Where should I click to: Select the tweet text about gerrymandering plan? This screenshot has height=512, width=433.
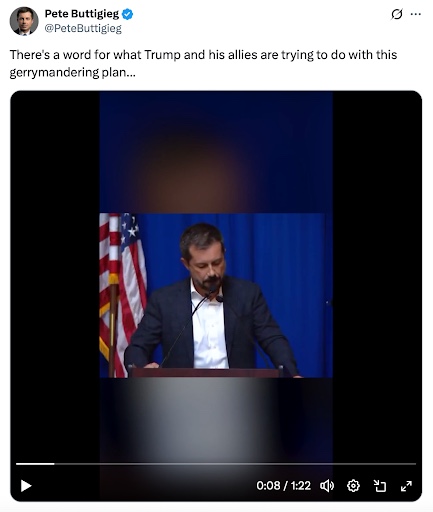(203, 63)
